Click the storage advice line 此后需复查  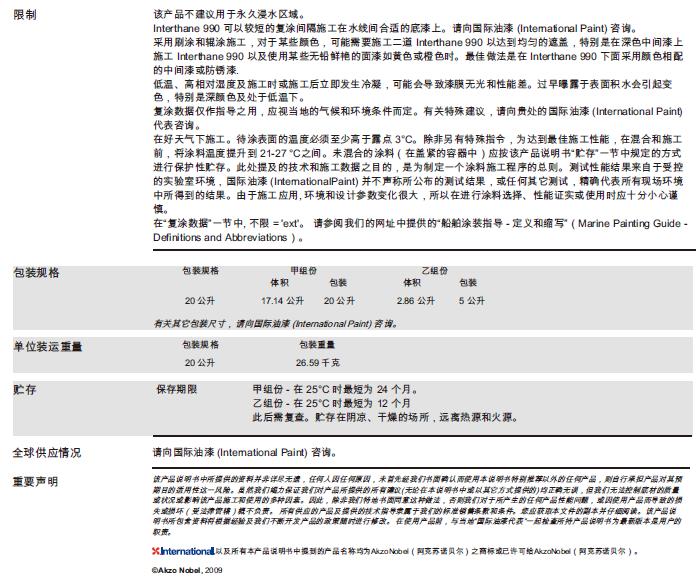coord(385,417)
